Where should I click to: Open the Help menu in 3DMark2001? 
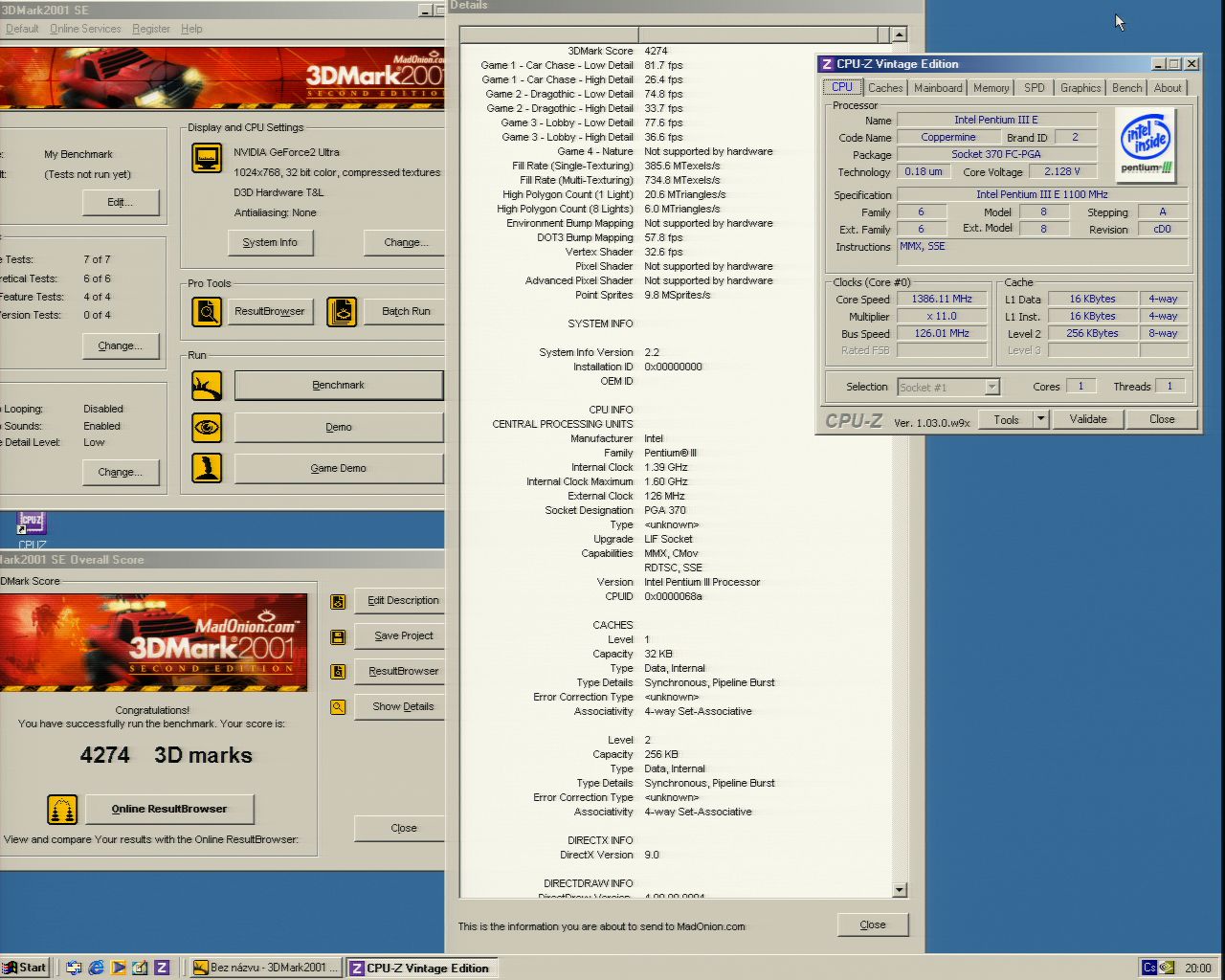tap(191, 29)
